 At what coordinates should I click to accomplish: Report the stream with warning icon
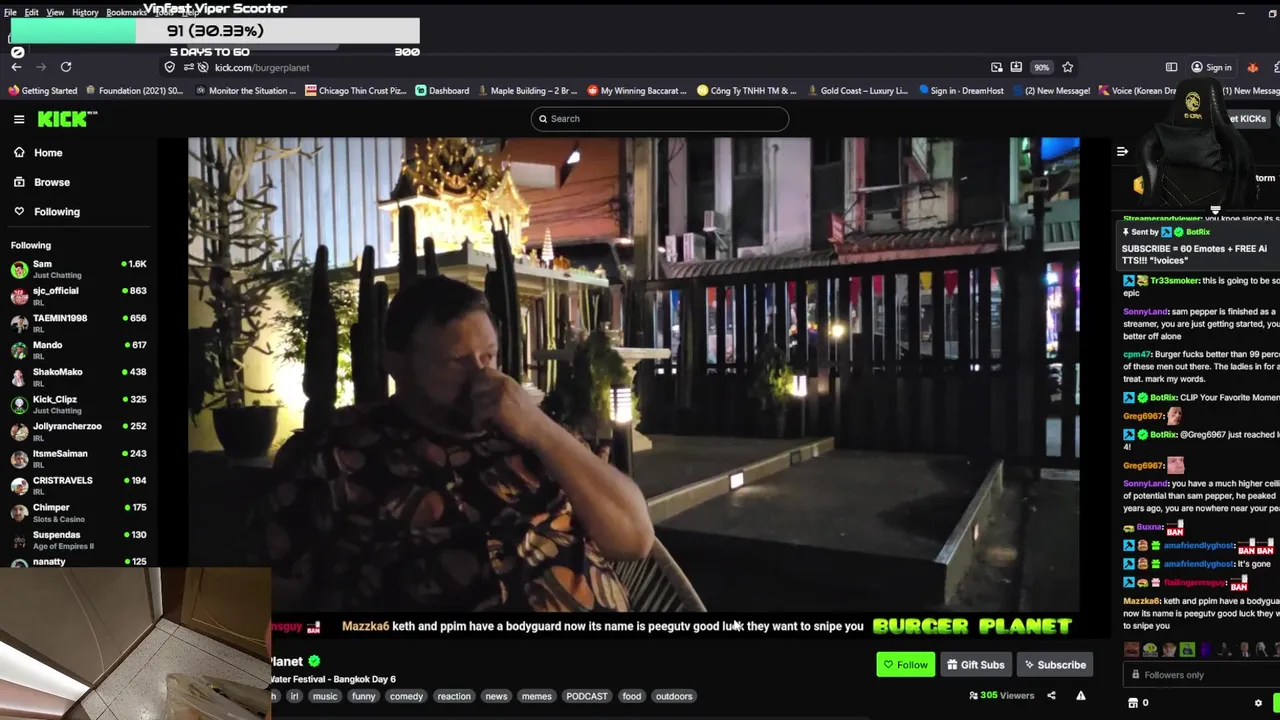(x=1081, y=695)
